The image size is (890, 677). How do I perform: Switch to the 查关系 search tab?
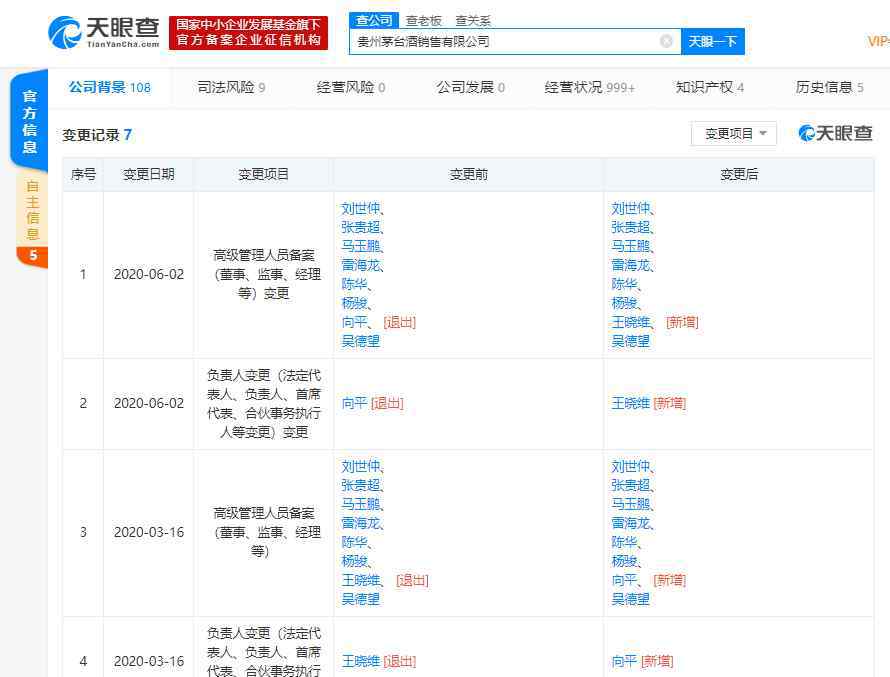[x=473, y=21]
